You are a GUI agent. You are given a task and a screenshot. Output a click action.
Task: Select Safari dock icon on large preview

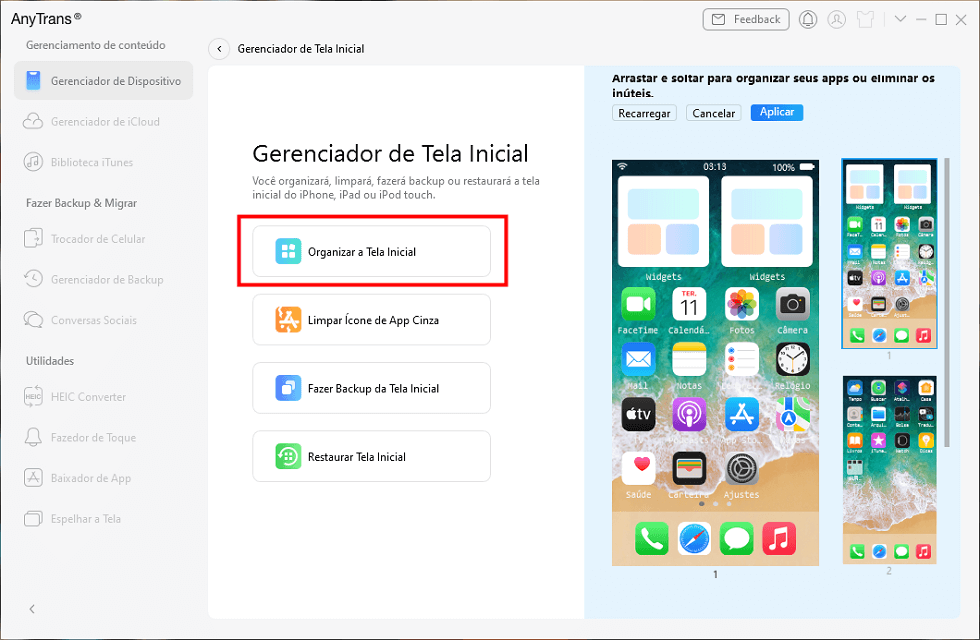694,538
